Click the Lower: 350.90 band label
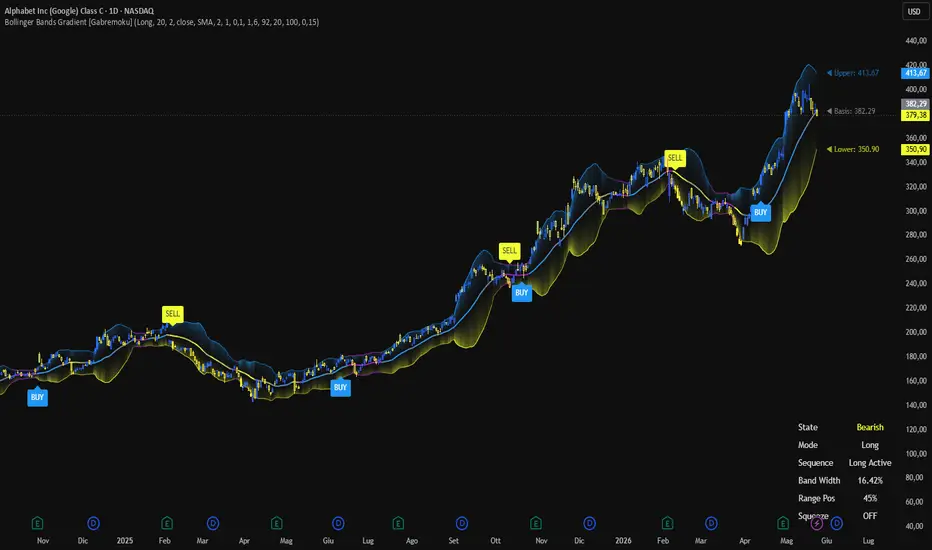The image size is (932, 550). click(853, 149)
